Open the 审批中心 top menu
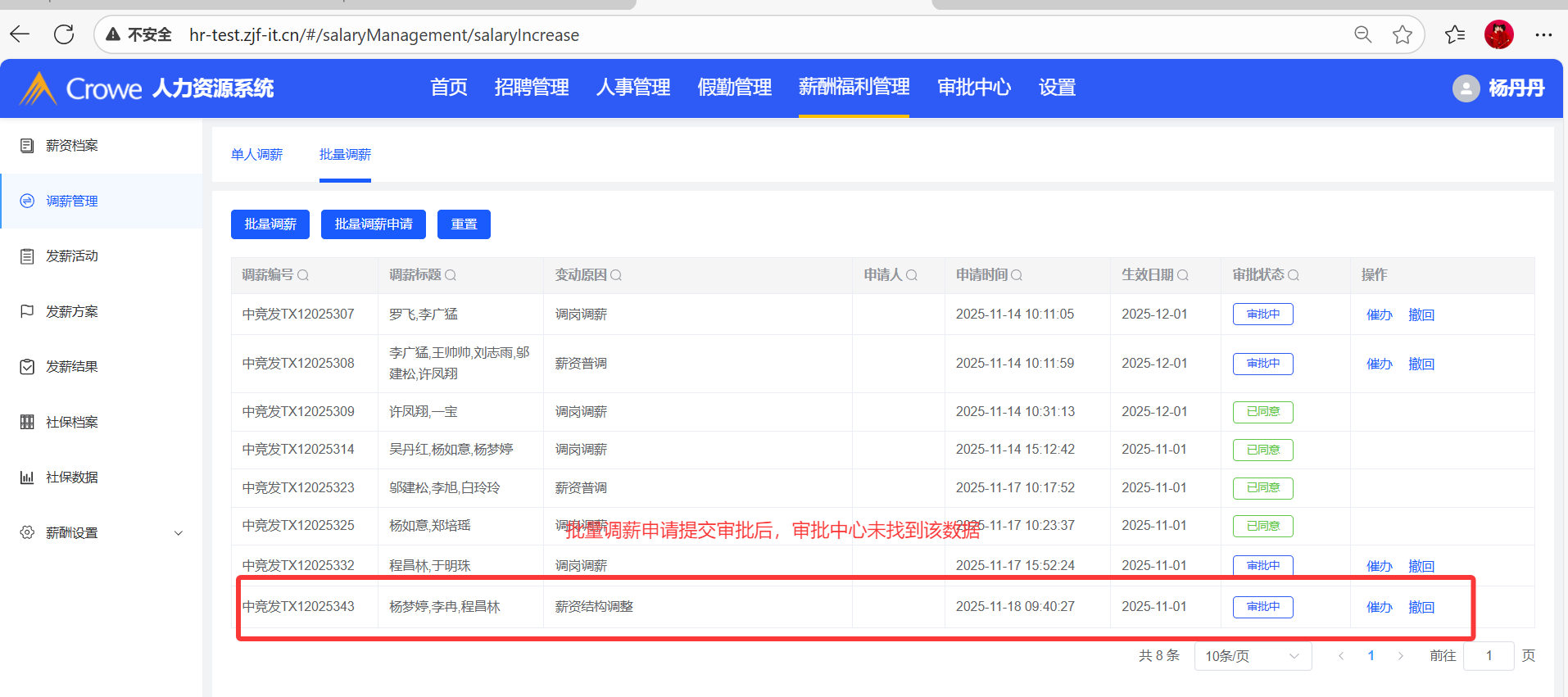This screenshot has height=697, width=1568. (x=973, y=88)
